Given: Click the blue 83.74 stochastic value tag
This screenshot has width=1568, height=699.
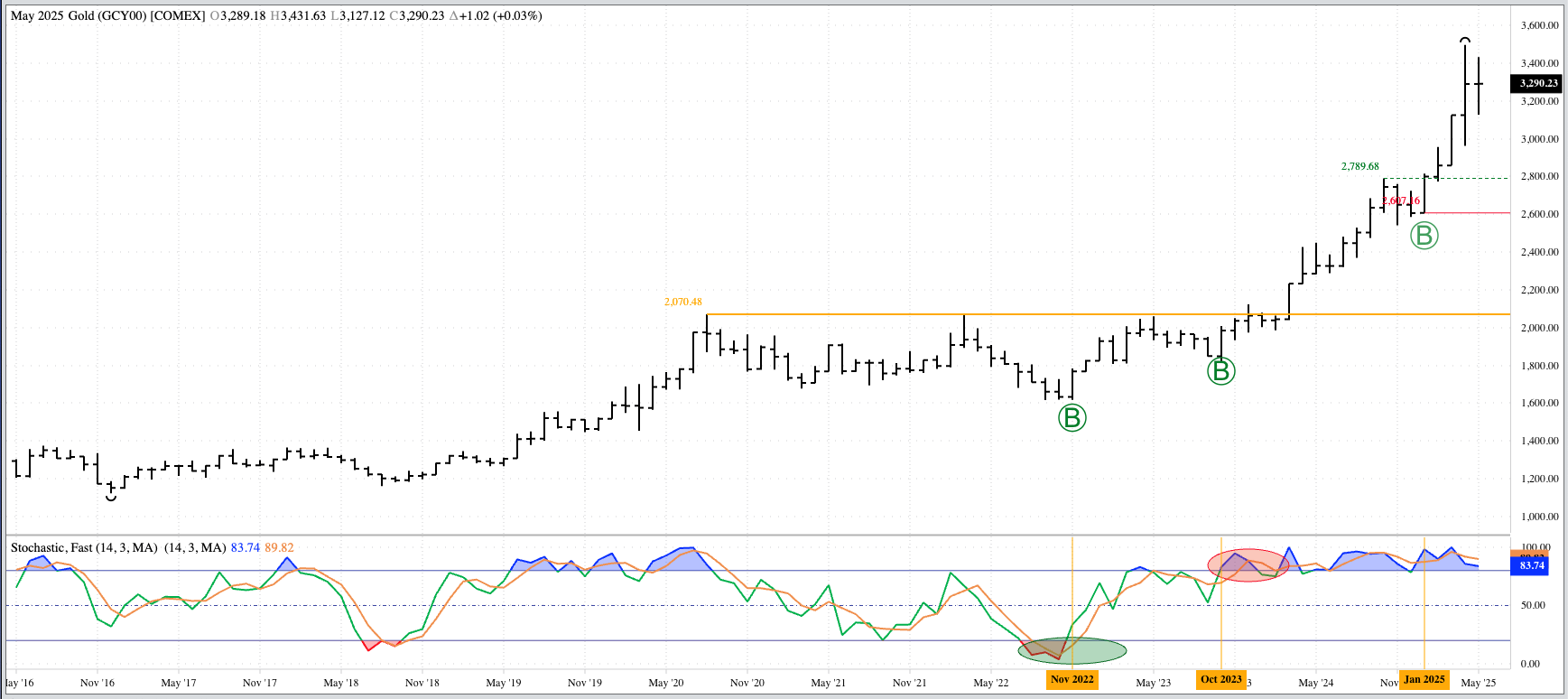Looking at the screenshot, I should [x=1531, y=565].
